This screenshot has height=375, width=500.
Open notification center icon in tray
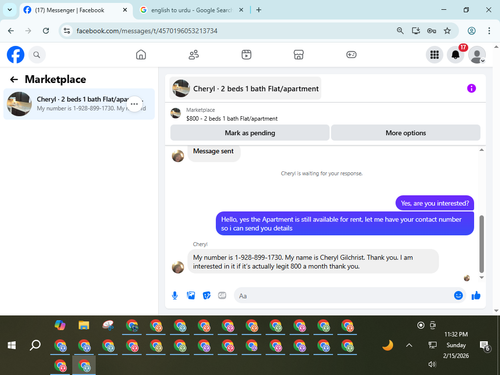(484, 345)
